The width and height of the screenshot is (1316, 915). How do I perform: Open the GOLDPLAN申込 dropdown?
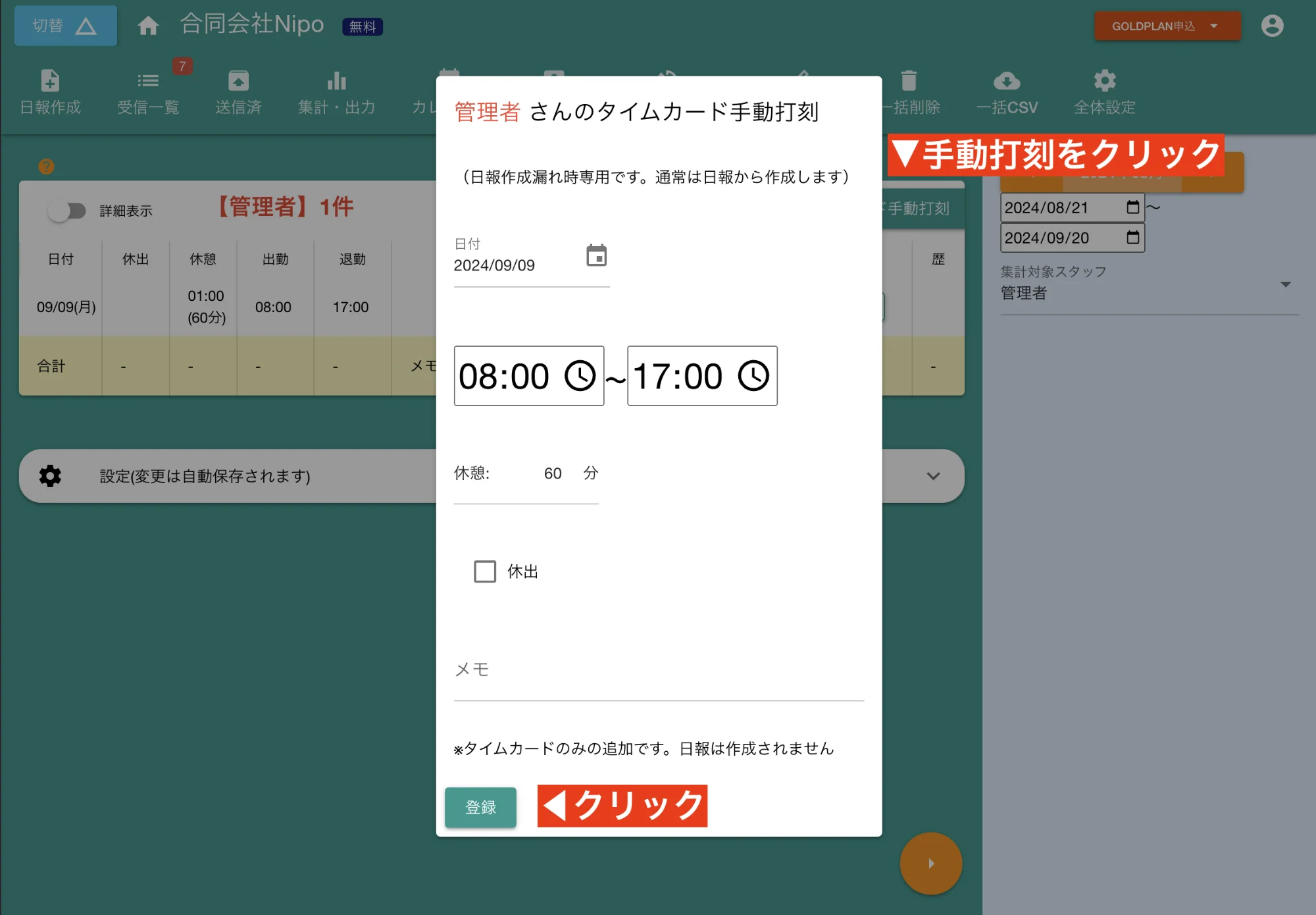click(1167, 26)
